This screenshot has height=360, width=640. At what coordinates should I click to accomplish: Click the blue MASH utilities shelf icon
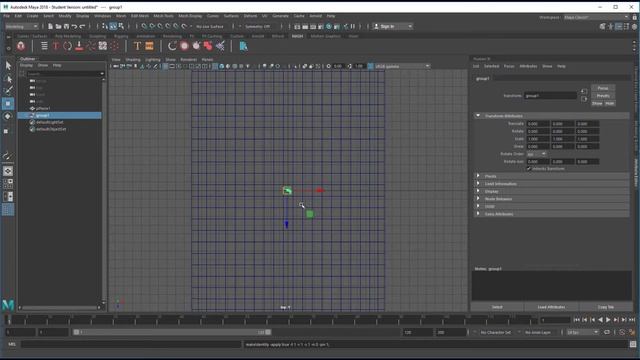click(243, 46)
